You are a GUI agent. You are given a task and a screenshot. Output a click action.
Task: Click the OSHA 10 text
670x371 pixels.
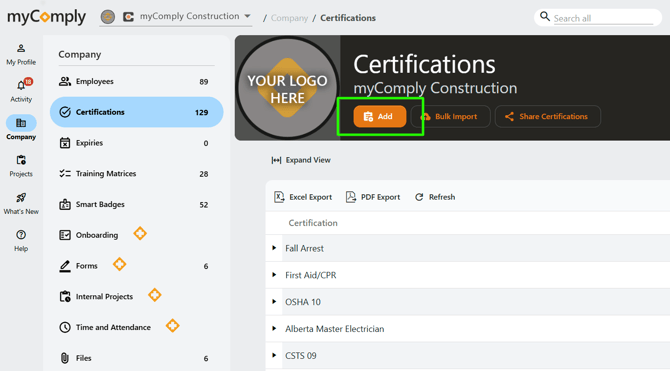coord(303,302)
